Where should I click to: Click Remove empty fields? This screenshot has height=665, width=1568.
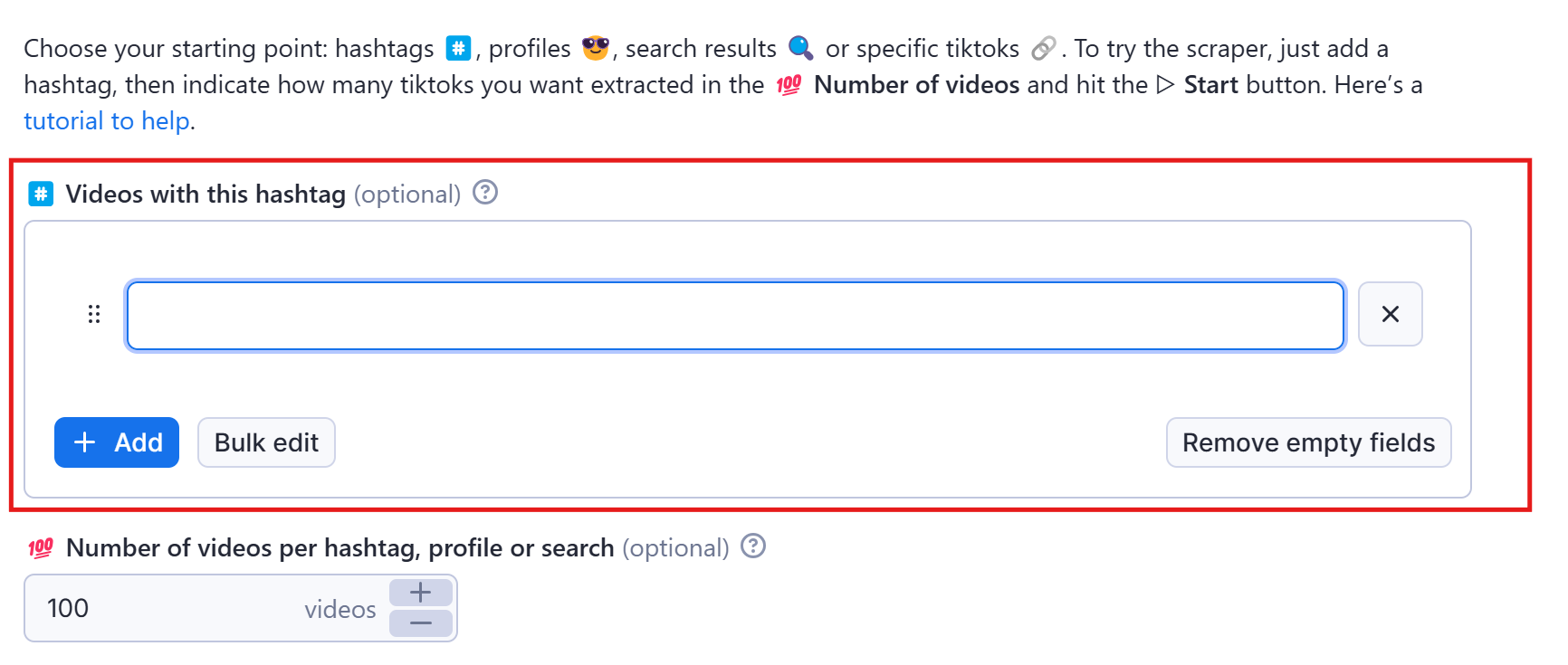[x=1308, y=442]
